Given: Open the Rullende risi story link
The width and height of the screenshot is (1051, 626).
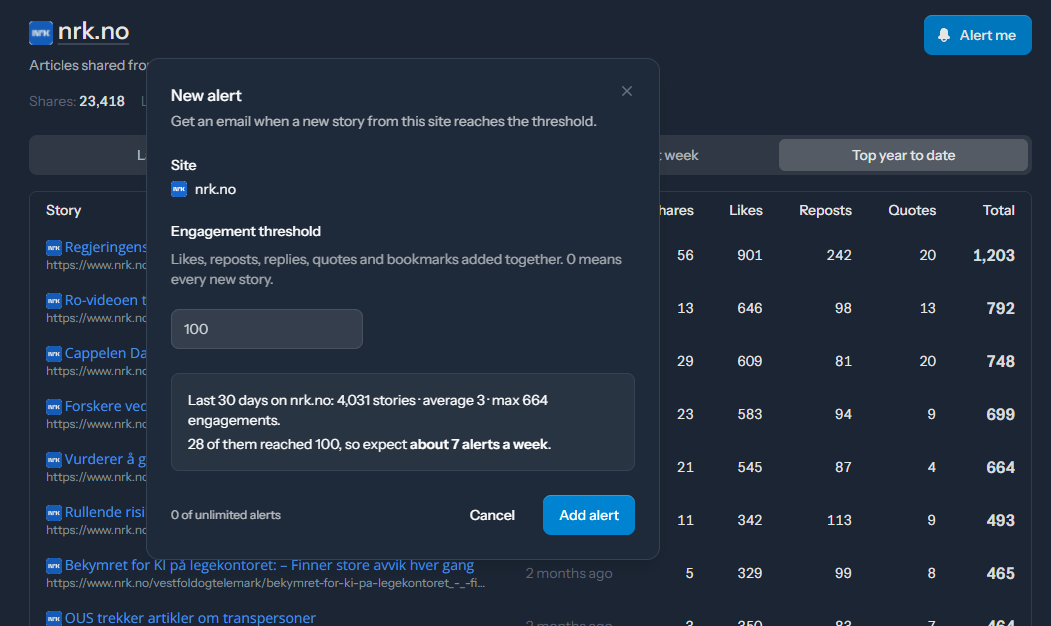Looking at the screenshot, I should pos(105,511).
